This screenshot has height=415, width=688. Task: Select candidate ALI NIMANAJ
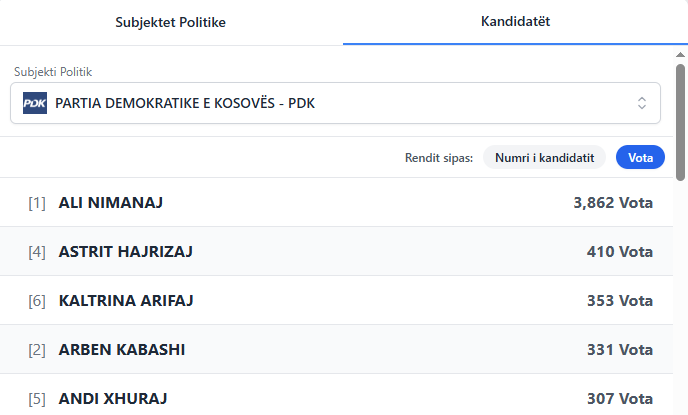(111, 203)
